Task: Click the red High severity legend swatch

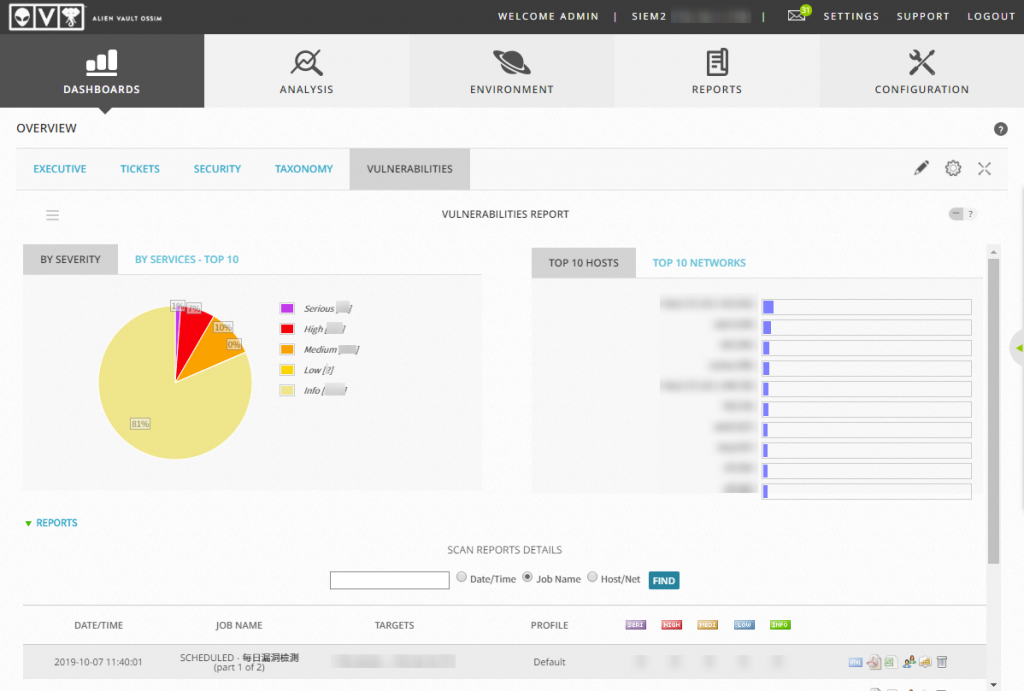Action: (x=287, y=329)
